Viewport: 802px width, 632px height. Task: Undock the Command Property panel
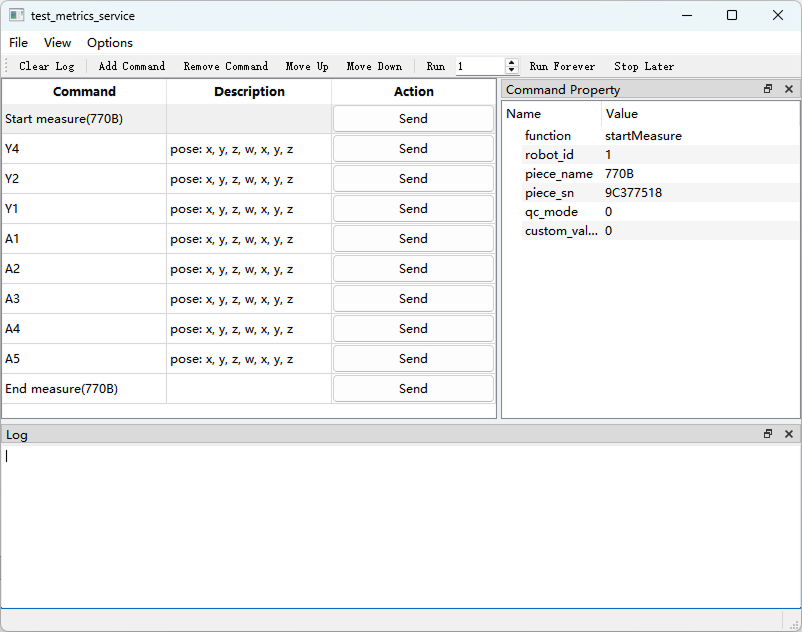coord(767,89)
